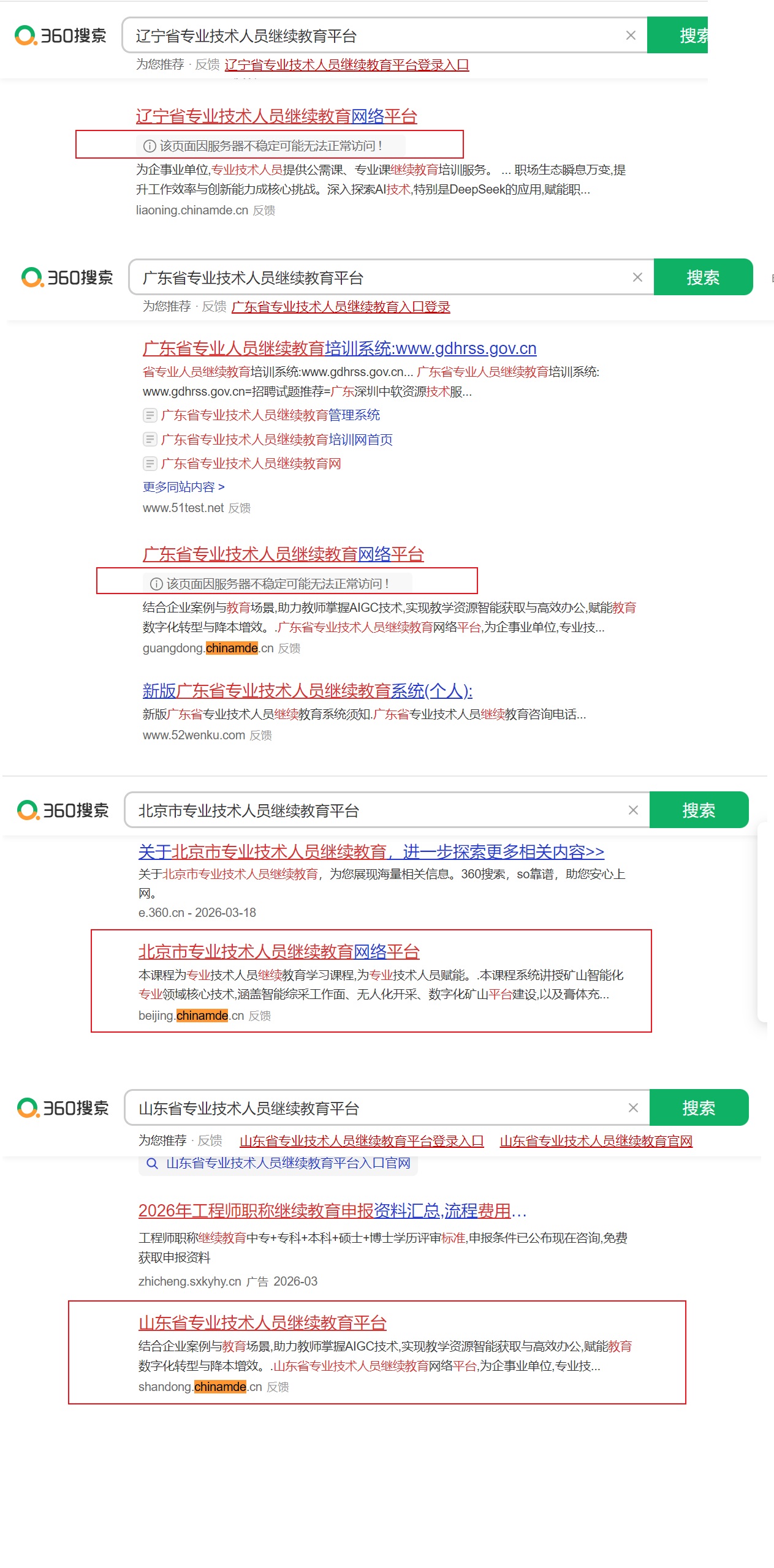774x1568 pixels.
Task: Open sublink 广东省专业技术人员继续教育网
Action: coord(251,464)
